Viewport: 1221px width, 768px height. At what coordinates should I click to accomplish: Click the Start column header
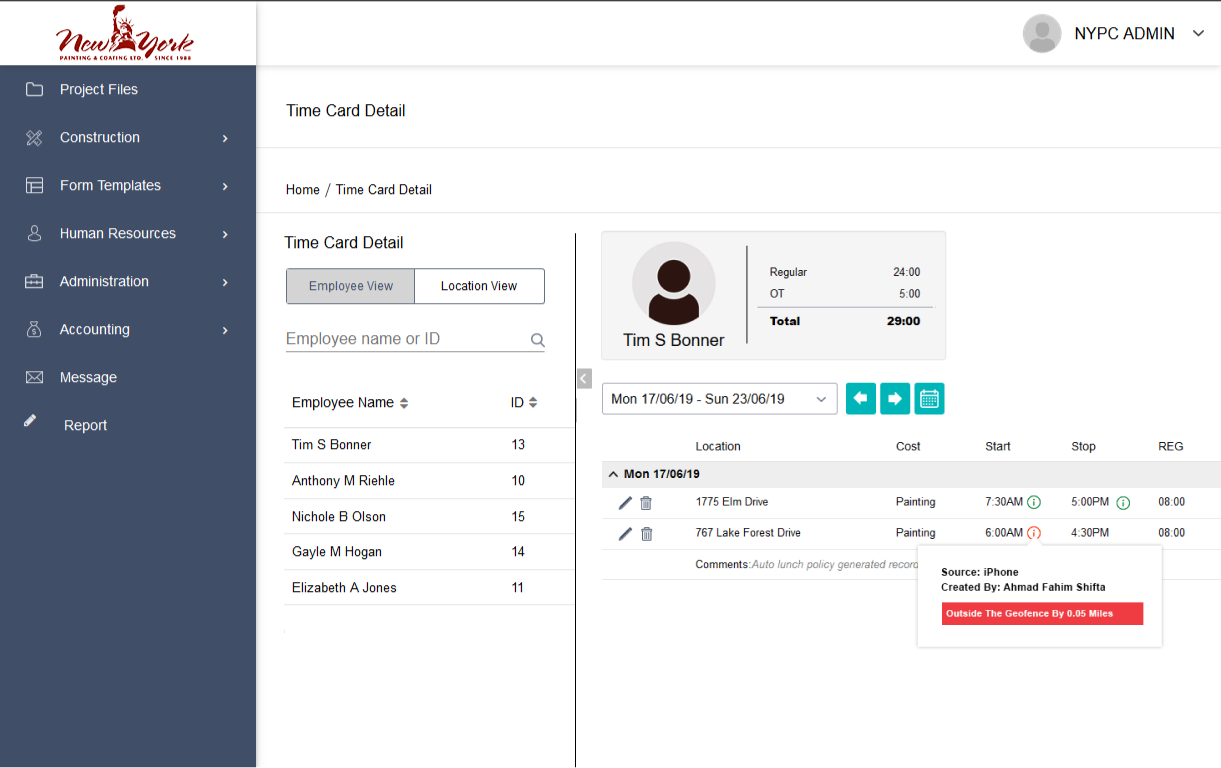tap(998, 446)
